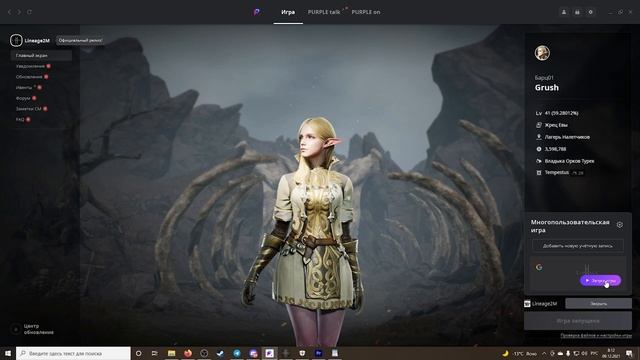Switch to the Игра tab
The width and height of the screenshot is (640, 360).
click(288, 12)
